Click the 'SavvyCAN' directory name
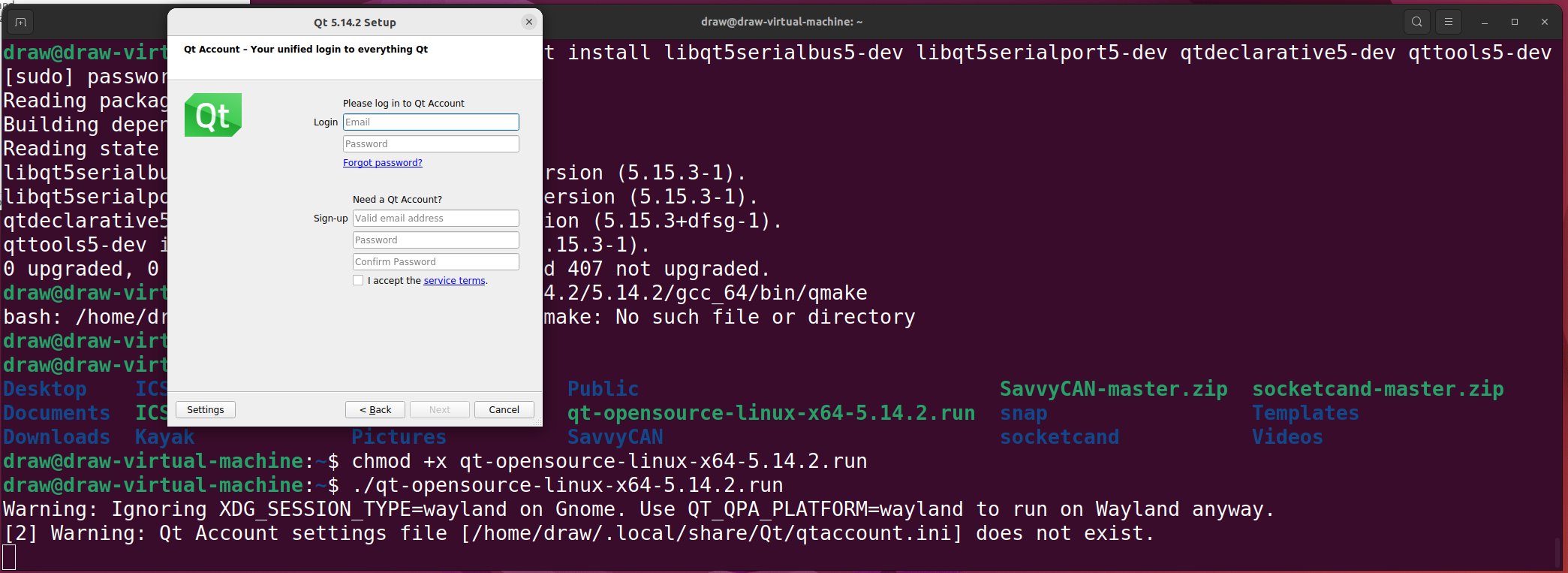 [615, 437]
